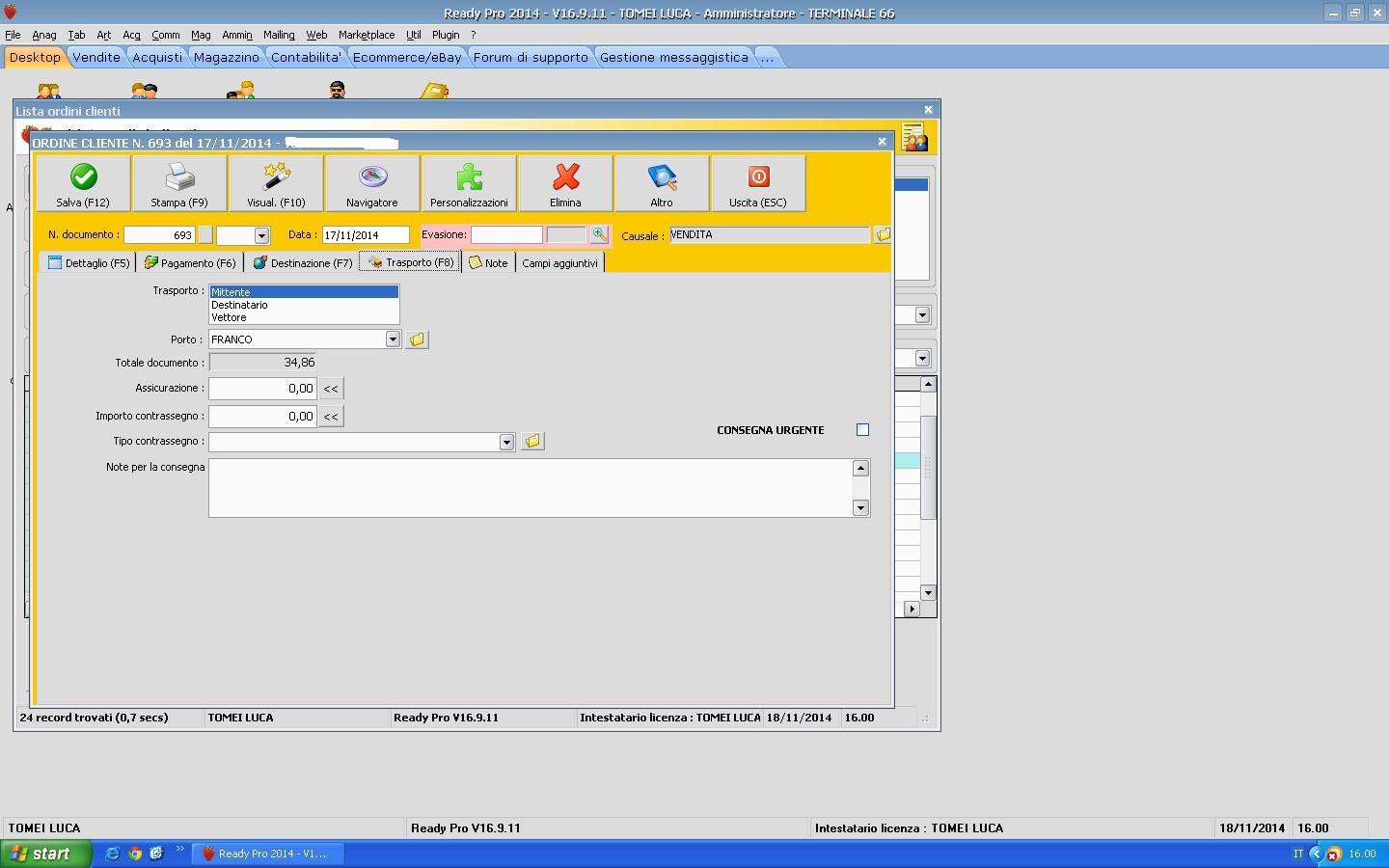
Task: Expand the Porto dropdown
Action: coord(393,339)
